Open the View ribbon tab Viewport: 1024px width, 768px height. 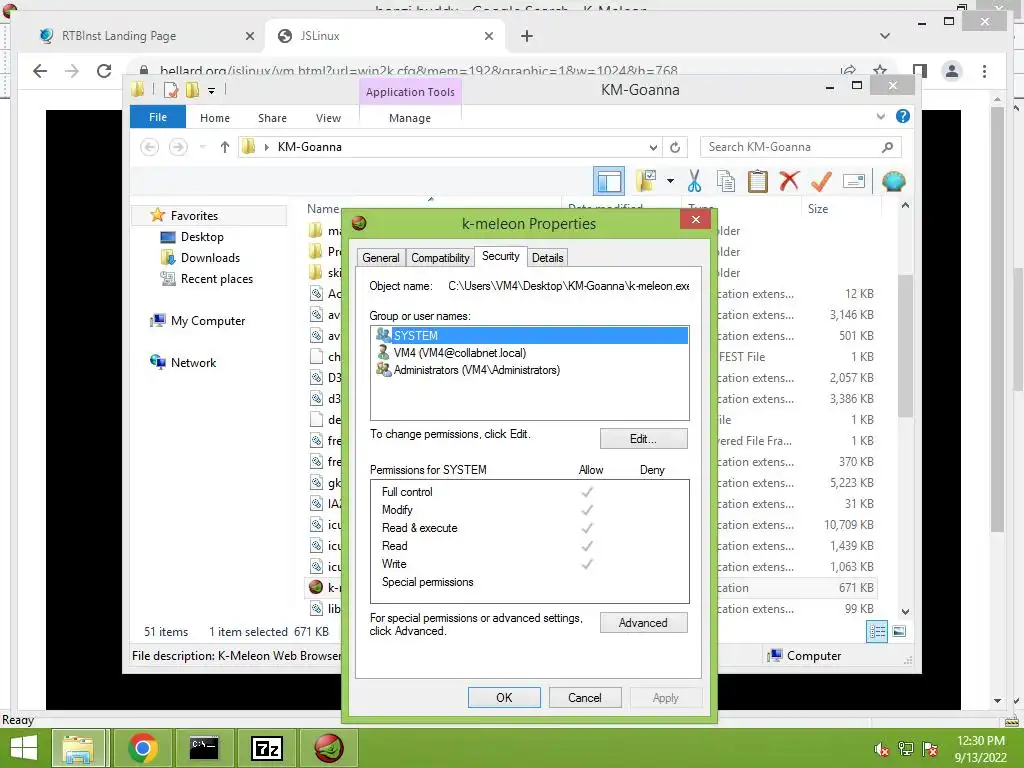tap(328, 118)
